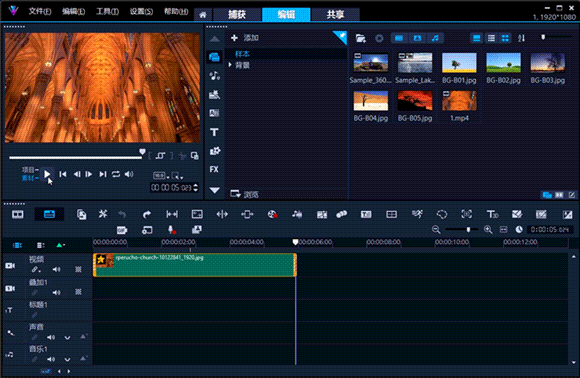Viewport: 580px width, 378px height.
Task: Click the Undo arrow button
Action: tap(122, 214)
